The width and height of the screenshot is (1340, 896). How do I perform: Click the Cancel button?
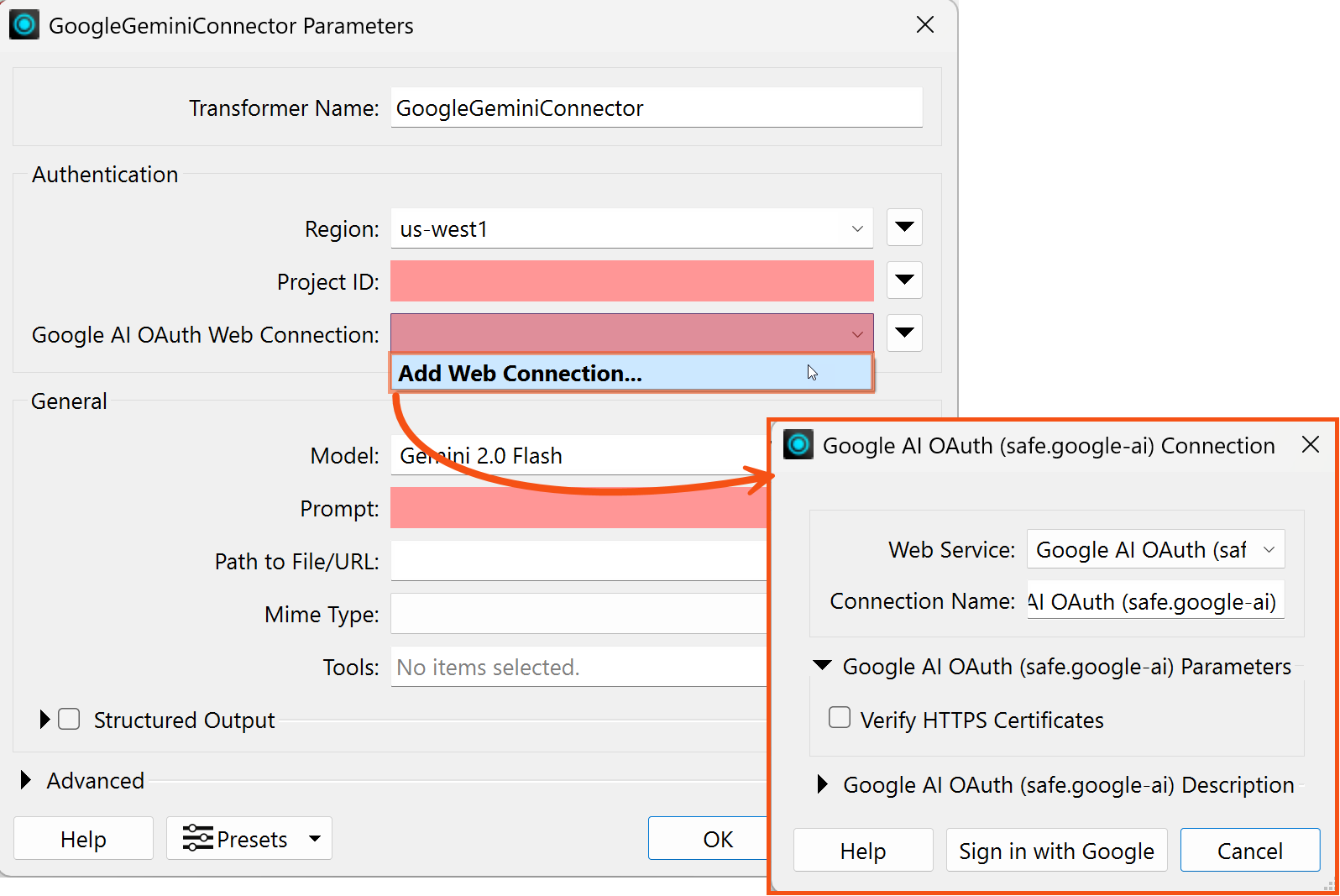pos(1249,851)
